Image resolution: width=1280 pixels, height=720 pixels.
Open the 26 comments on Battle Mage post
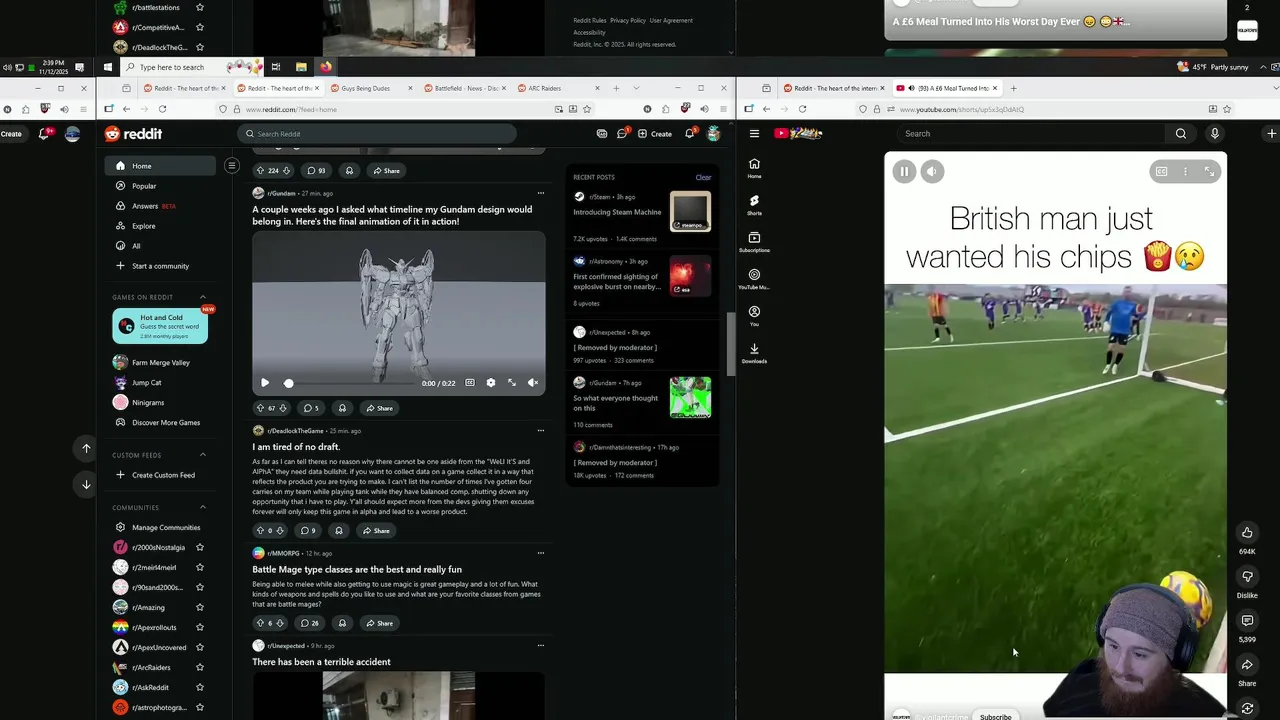pyautogui.click(x=310, y=623)
